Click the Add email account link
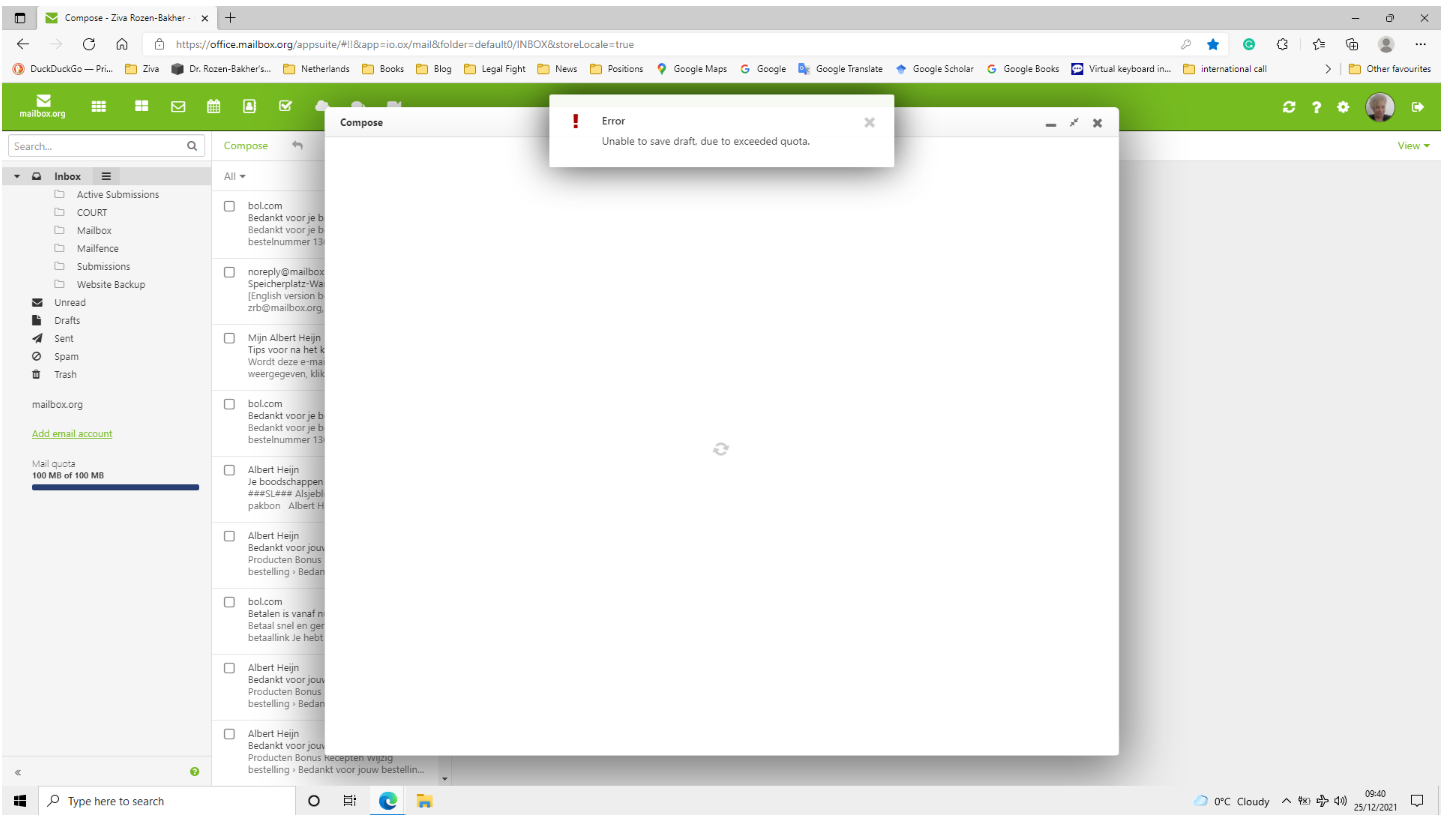 click(72, 433)
